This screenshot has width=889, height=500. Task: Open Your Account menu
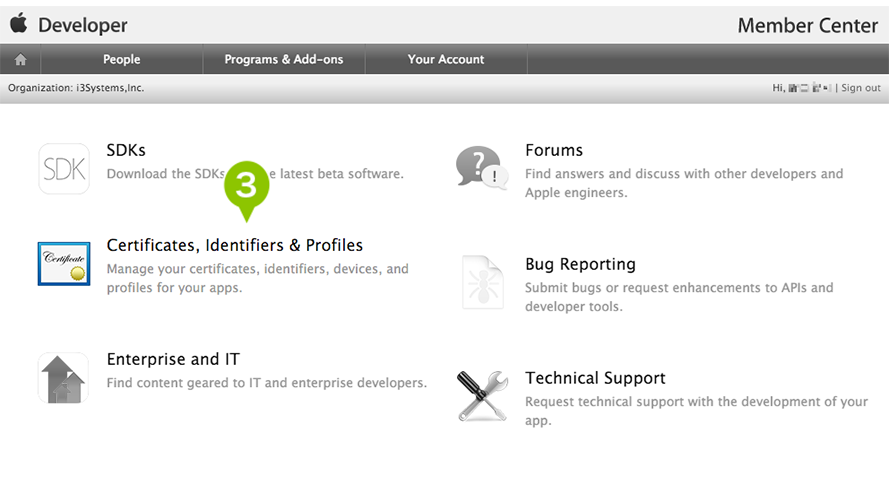446,59
